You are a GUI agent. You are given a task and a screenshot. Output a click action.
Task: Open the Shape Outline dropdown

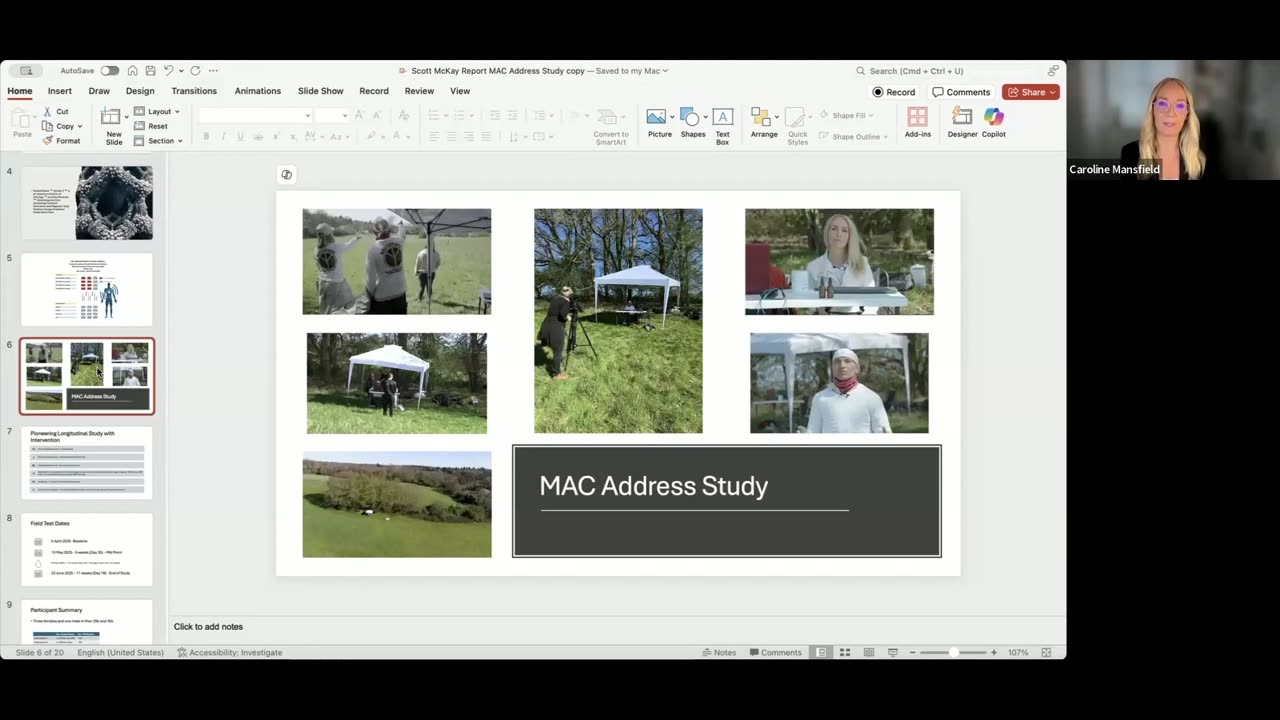(853, 136)
